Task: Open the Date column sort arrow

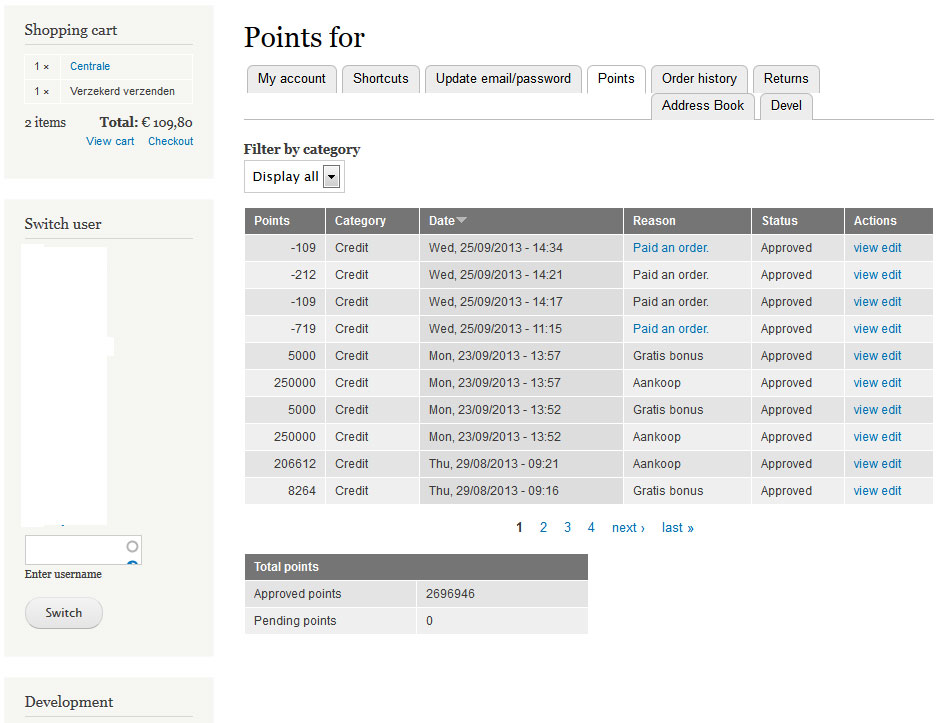Action: tap(463, 221)
